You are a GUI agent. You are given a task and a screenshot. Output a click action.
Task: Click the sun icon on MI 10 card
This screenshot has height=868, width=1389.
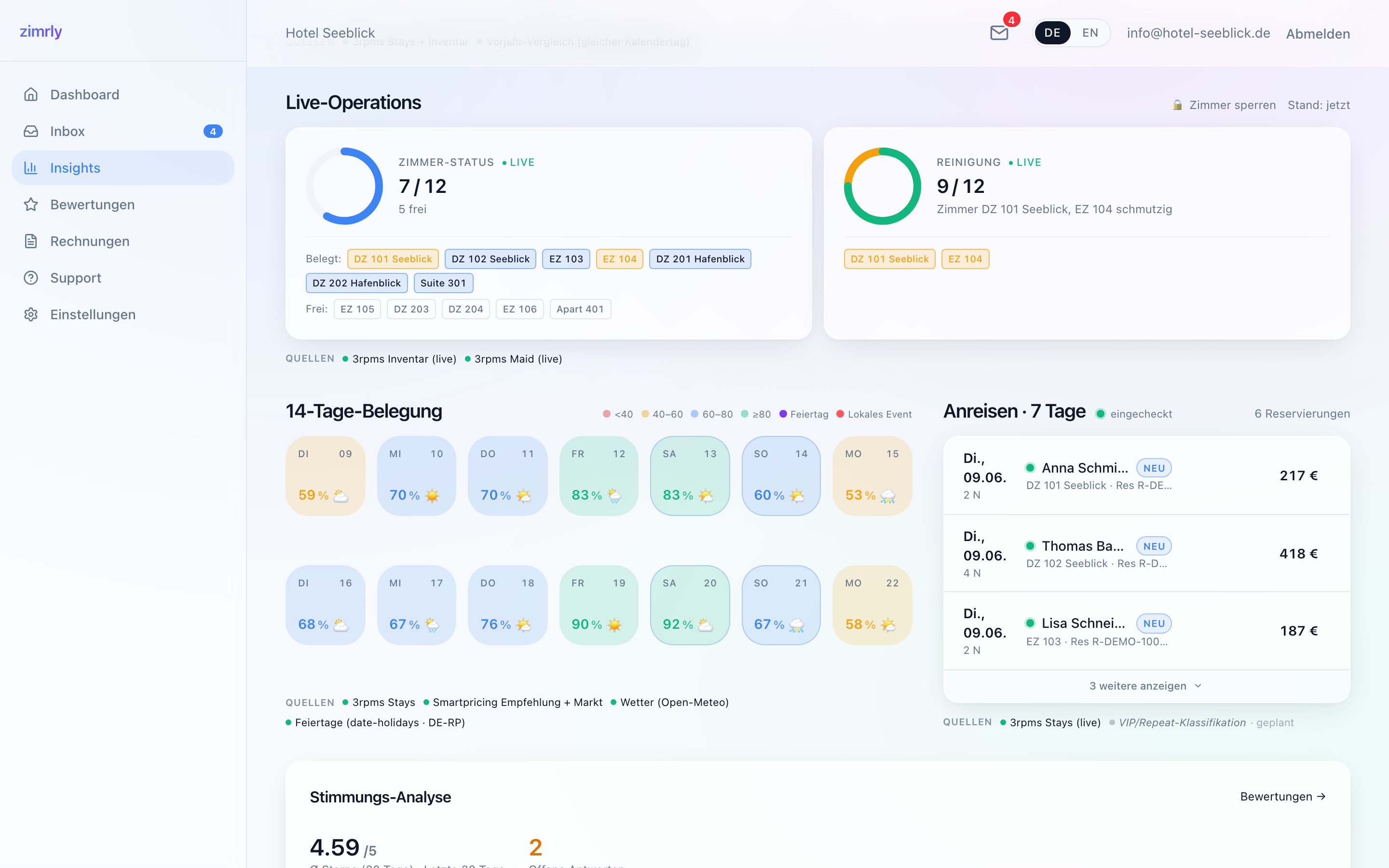[x=432, y=495]
